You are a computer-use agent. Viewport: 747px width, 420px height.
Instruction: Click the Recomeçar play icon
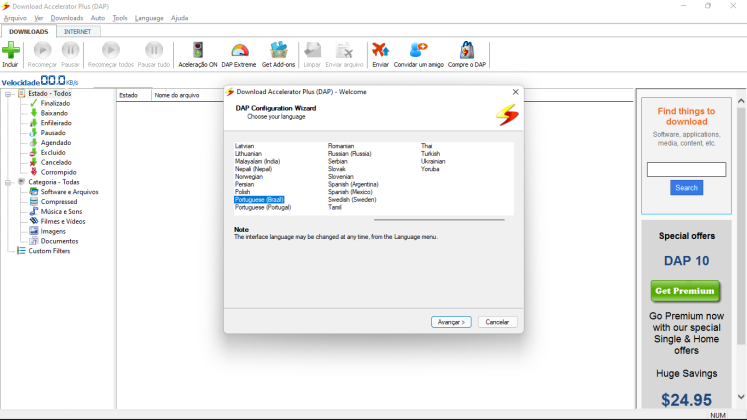(42, 50)
